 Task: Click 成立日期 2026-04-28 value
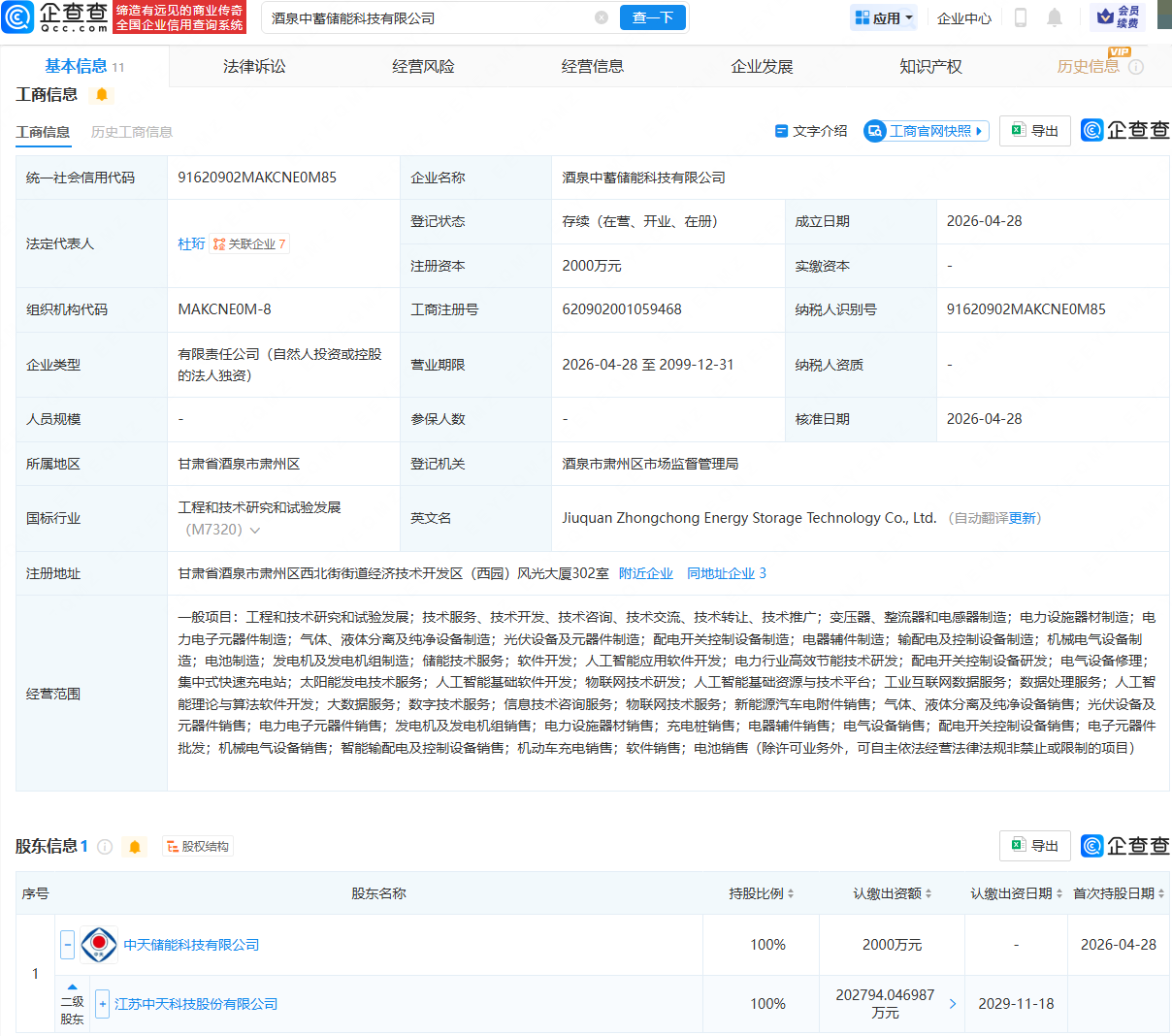pyautogui.click(x=985, y=221)
